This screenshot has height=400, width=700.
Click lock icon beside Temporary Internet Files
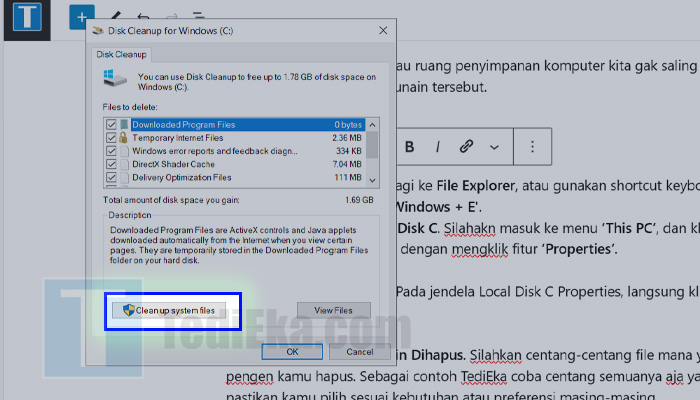[124, 138]
